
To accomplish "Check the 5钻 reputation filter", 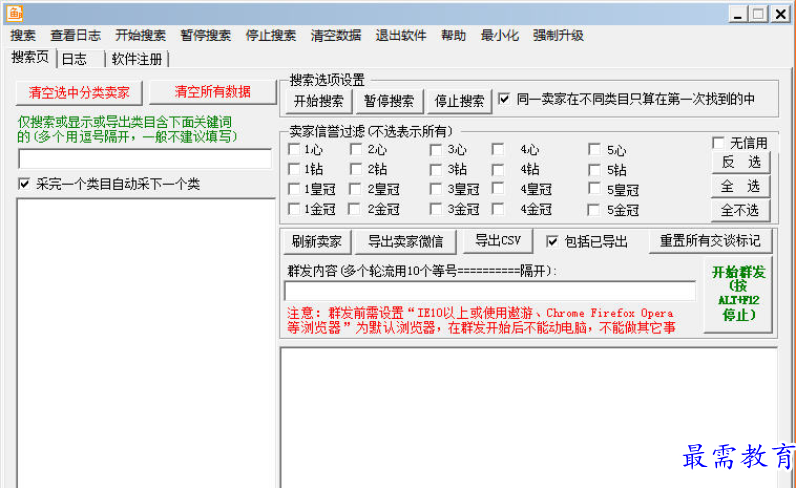I will 594,169.
